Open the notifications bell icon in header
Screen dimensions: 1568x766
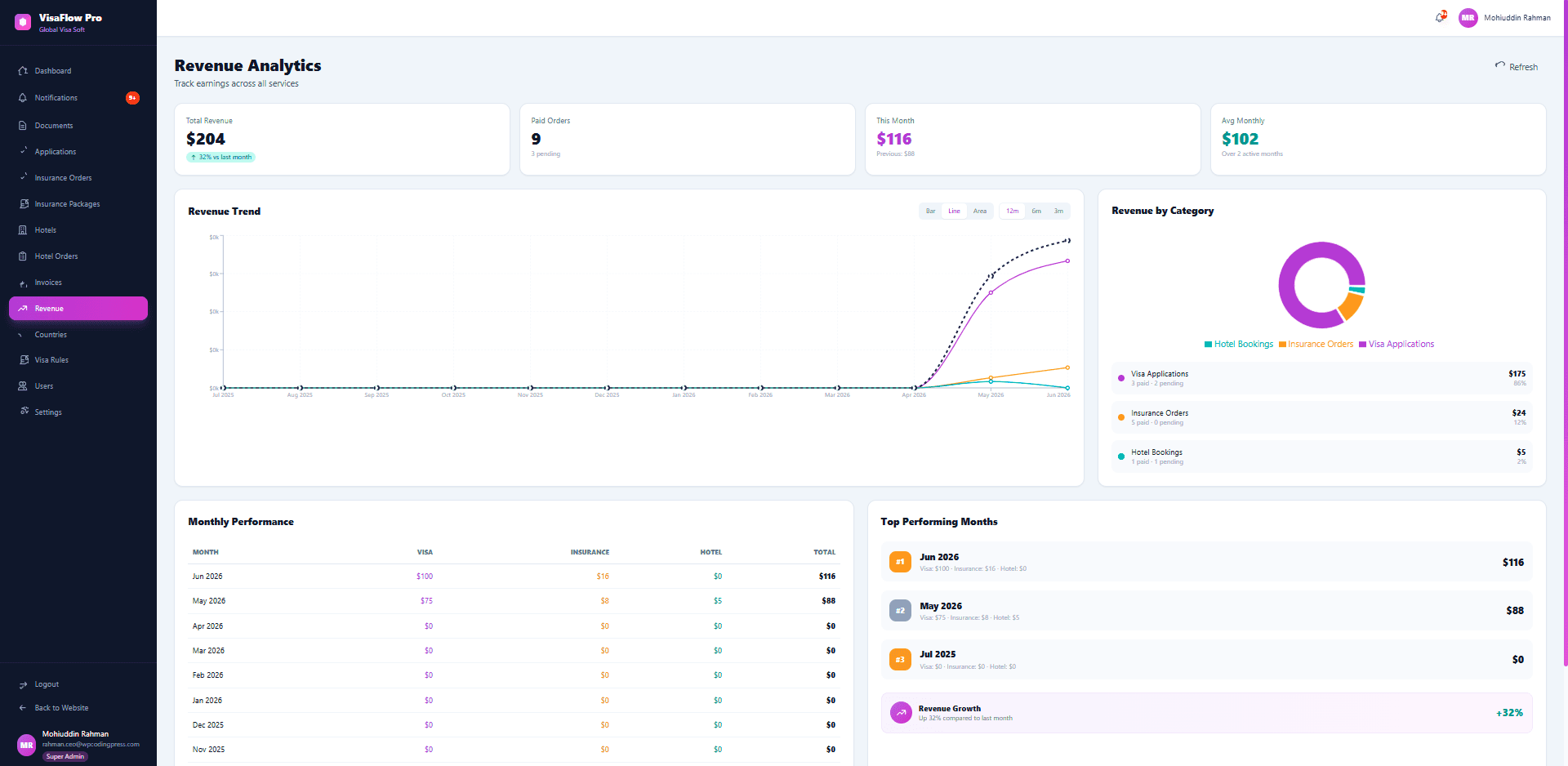[1440, 17]
